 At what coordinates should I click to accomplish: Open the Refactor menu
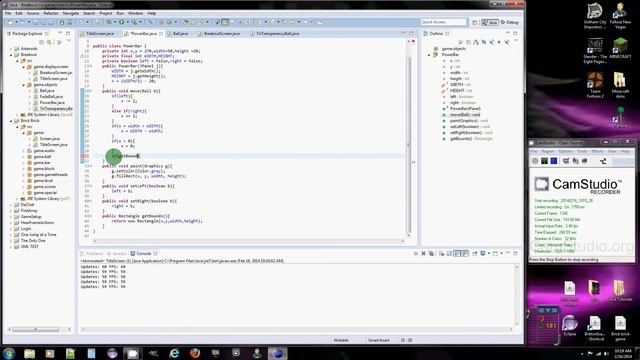click(x=51, y=13)
